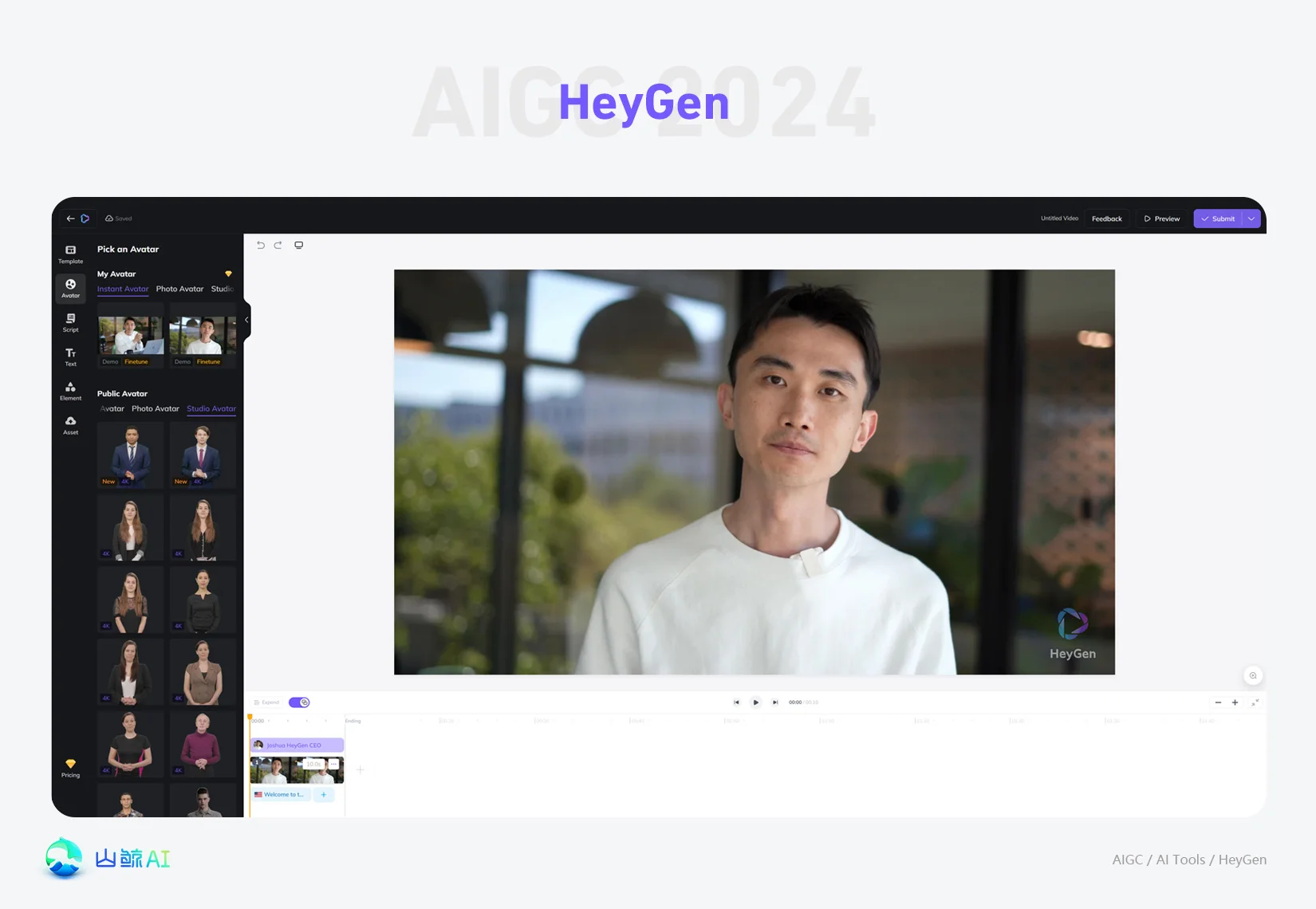Click the Feedback button
The image size is (1316, 909).
(x=1107, y=218)
